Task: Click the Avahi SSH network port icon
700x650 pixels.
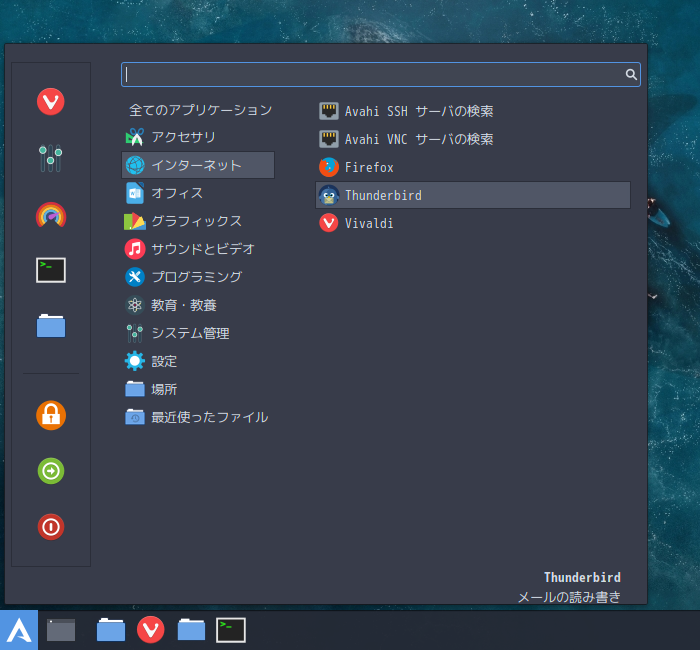Action: click(x=329, y=111)
